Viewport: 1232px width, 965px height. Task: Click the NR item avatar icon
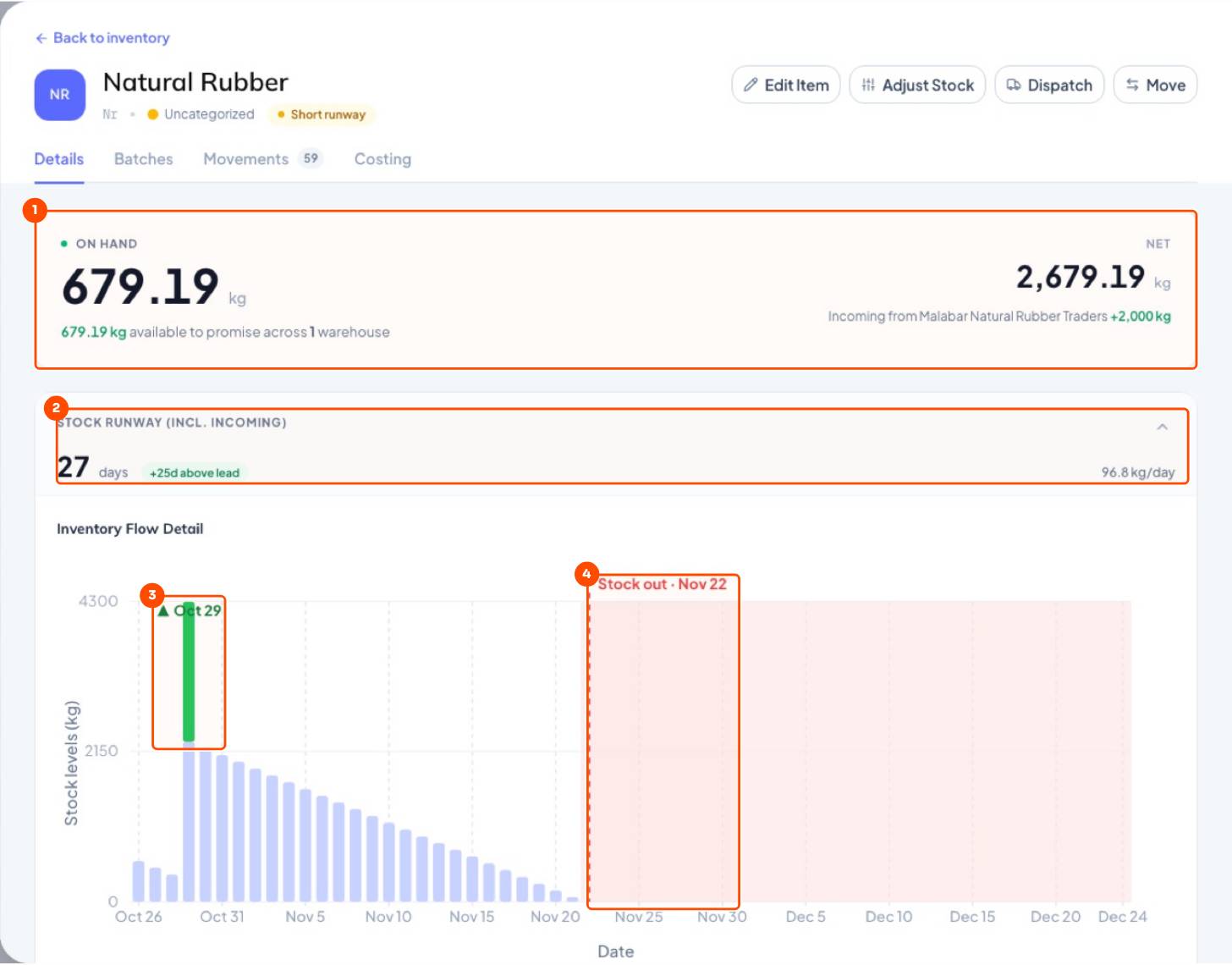click(59, 95)
